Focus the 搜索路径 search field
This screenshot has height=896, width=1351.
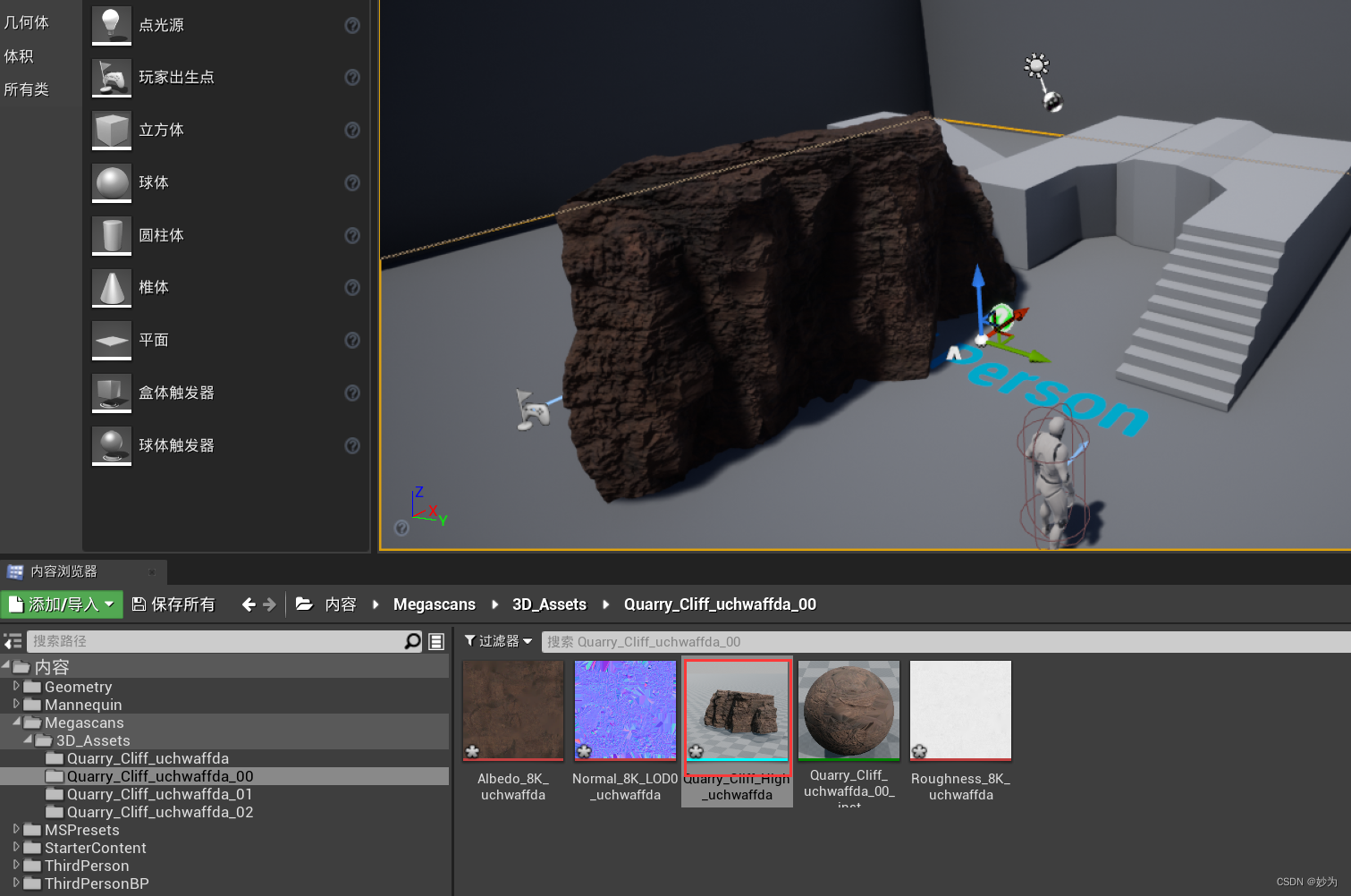215,641
